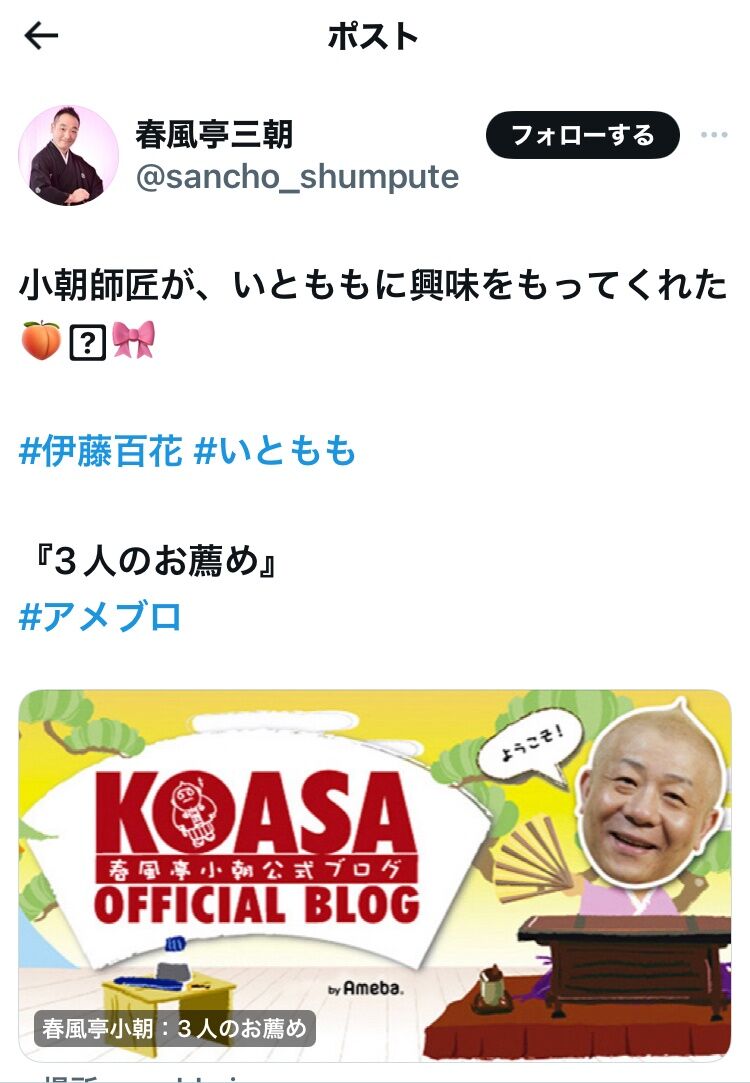Open the three-dot more options menu
The width and height of the screenshot is (750, 1083).
714,135
